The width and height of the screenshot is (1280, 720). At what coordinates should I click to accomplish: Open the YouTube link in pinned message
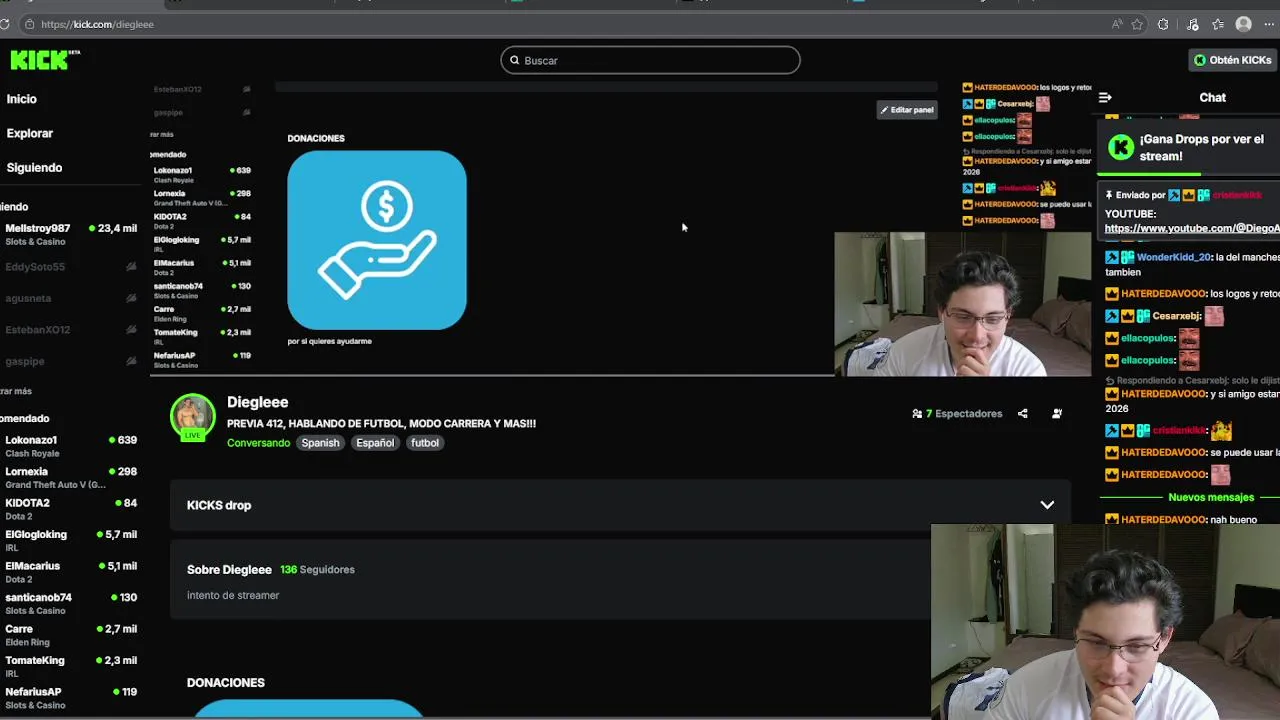pyautogui.click(x=1192, y=228)
